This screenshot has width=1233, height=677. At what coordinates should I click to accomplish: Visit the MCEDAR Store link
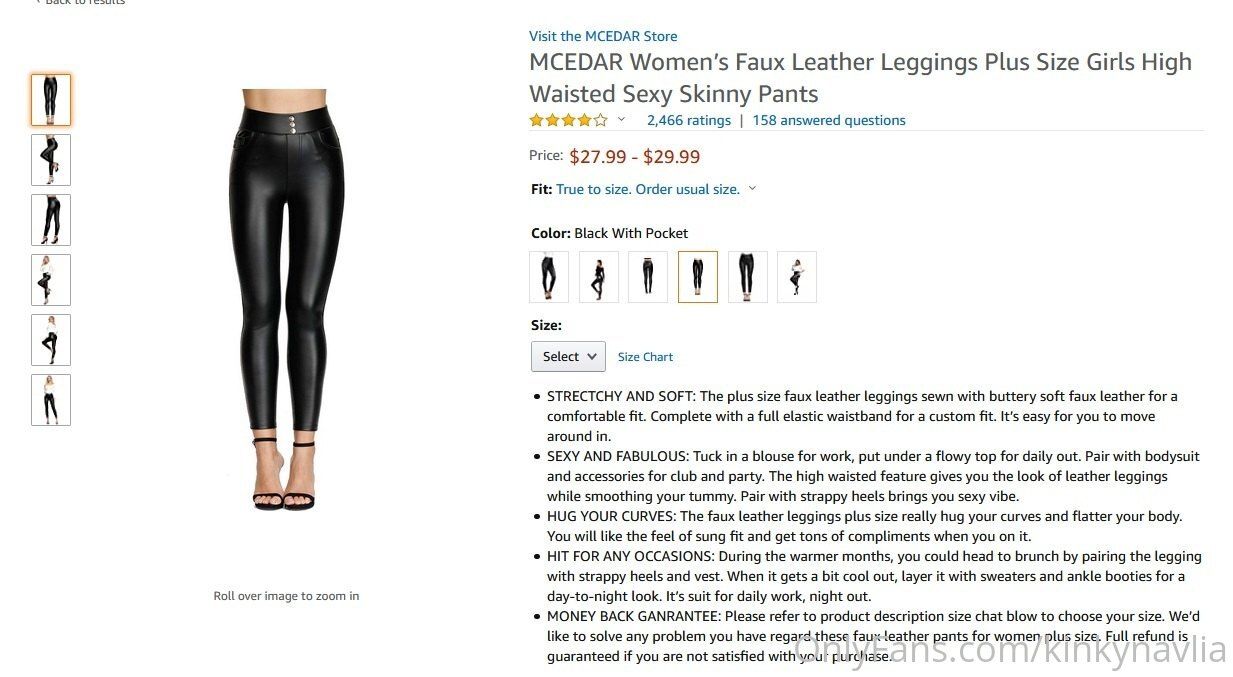(603, 36)
